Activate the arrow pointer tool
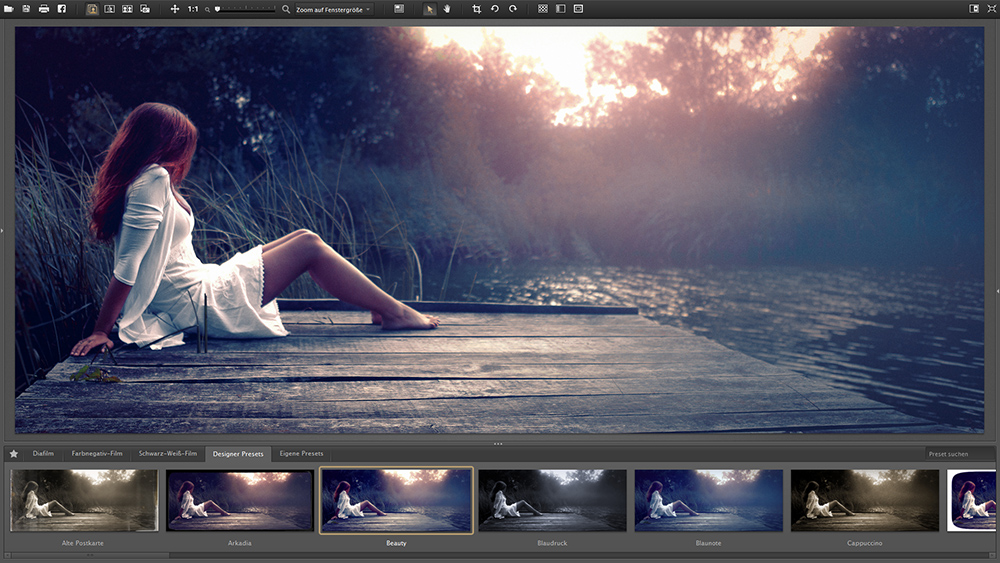The width and height of the screenshot is (1000, 563). 429,9
